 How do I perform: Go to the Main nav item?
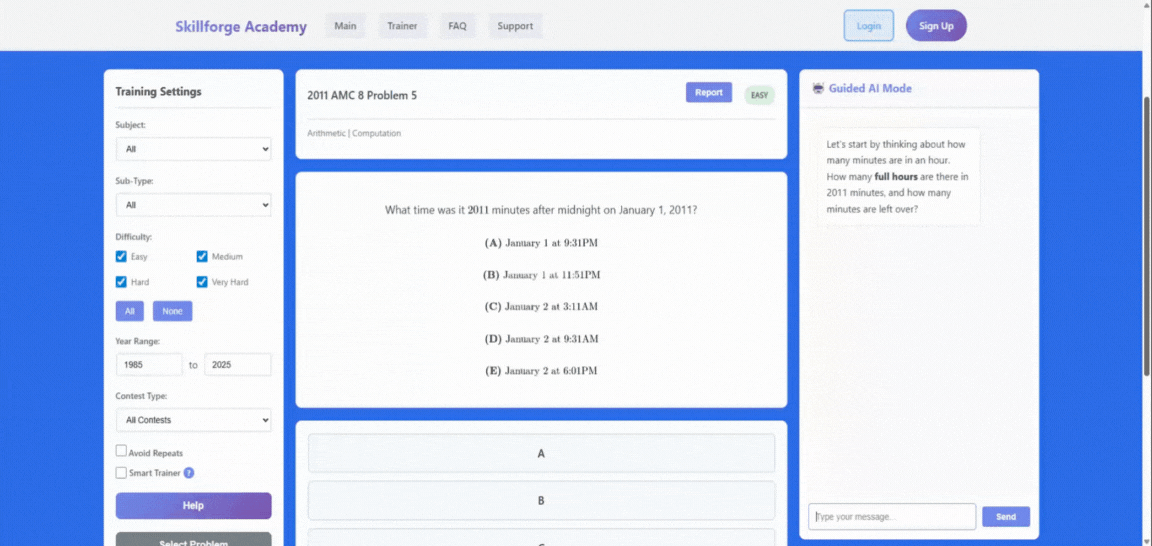click(x=345, y=26)
